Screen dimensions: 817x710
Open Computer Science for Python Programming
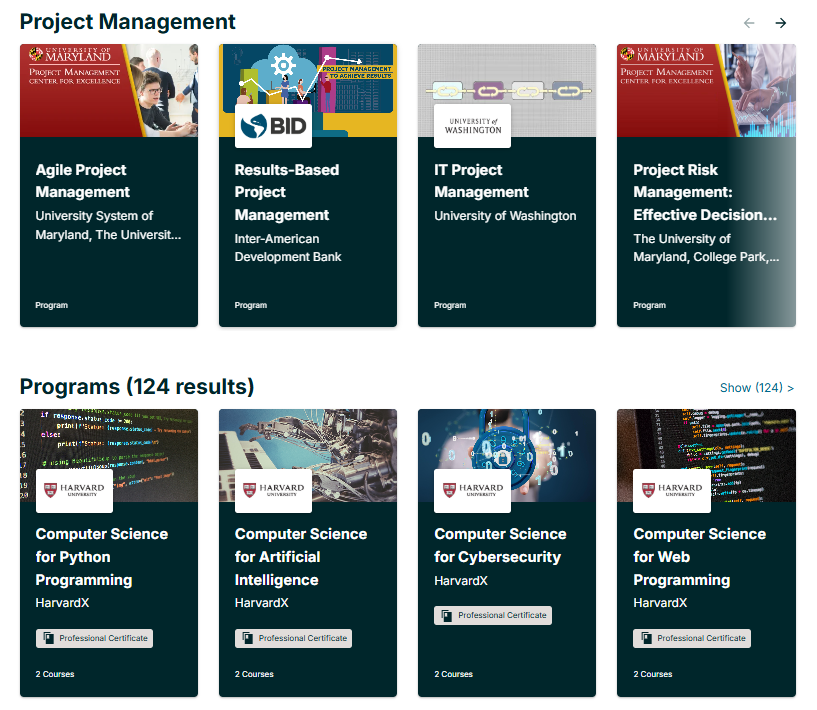tap(102, 557)
